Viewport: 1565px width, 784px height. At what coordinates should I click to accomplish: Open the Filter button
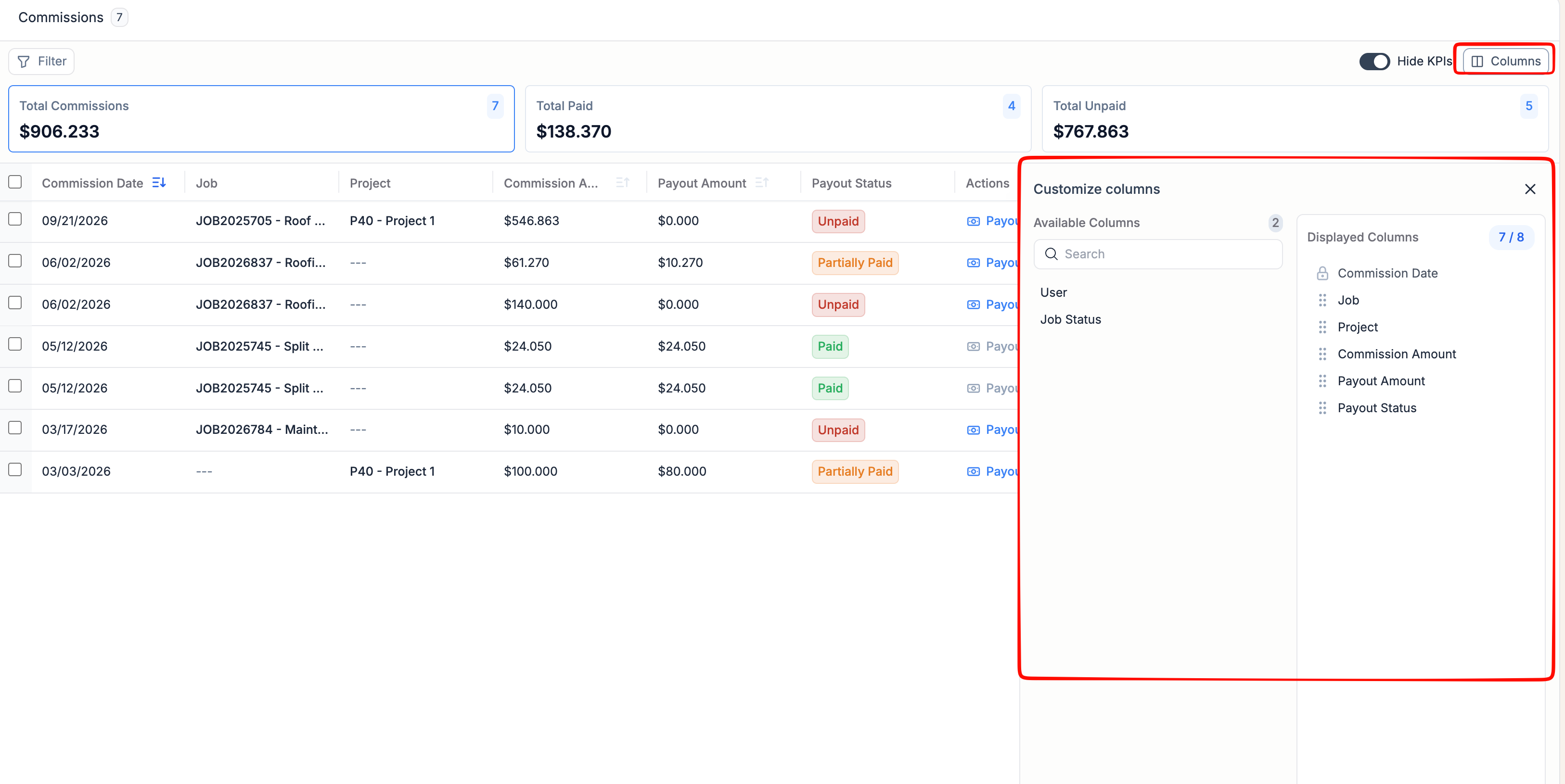(41, 62)
